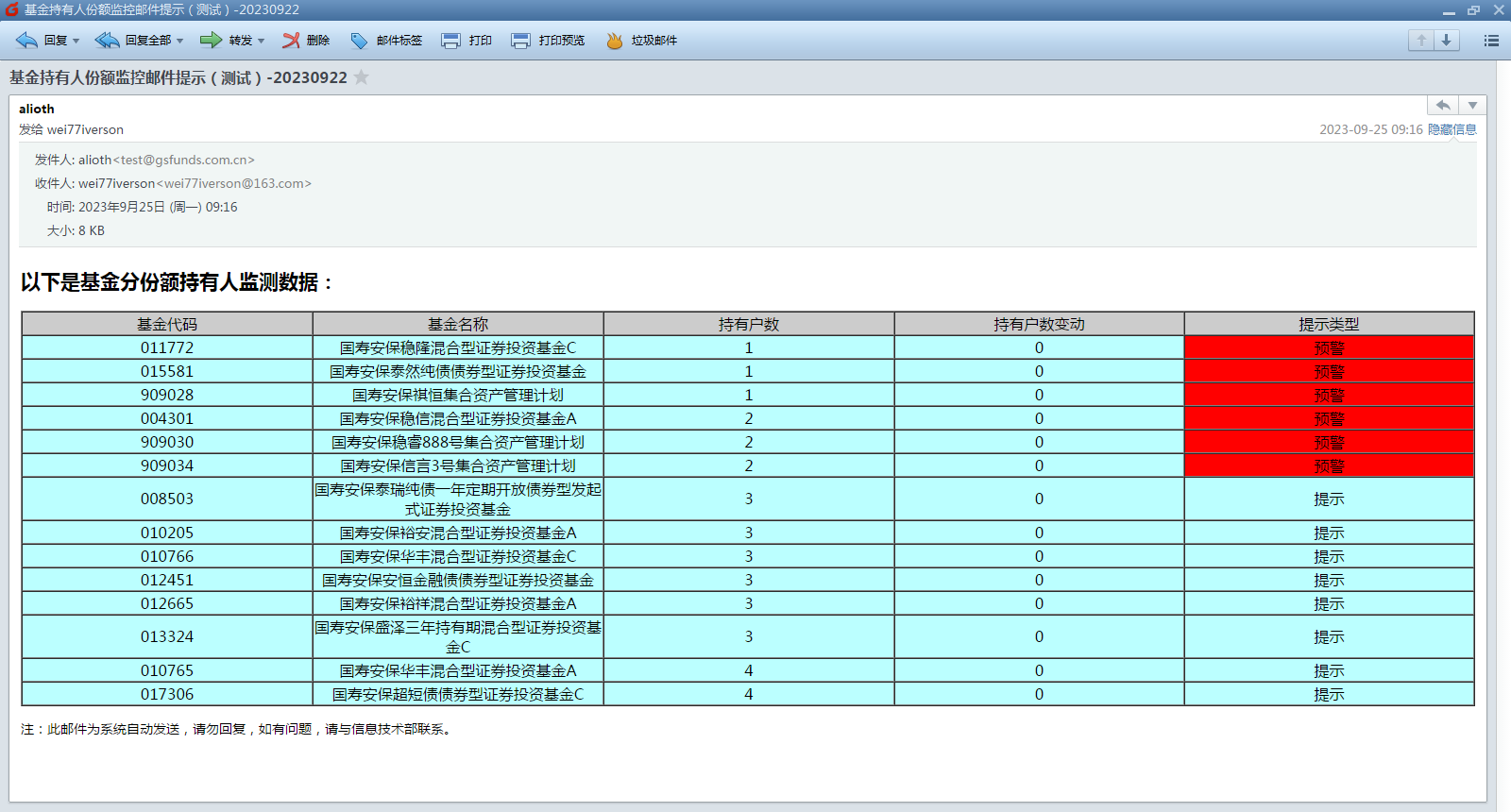Open print preview (打印预览) icon

[520, 41]
